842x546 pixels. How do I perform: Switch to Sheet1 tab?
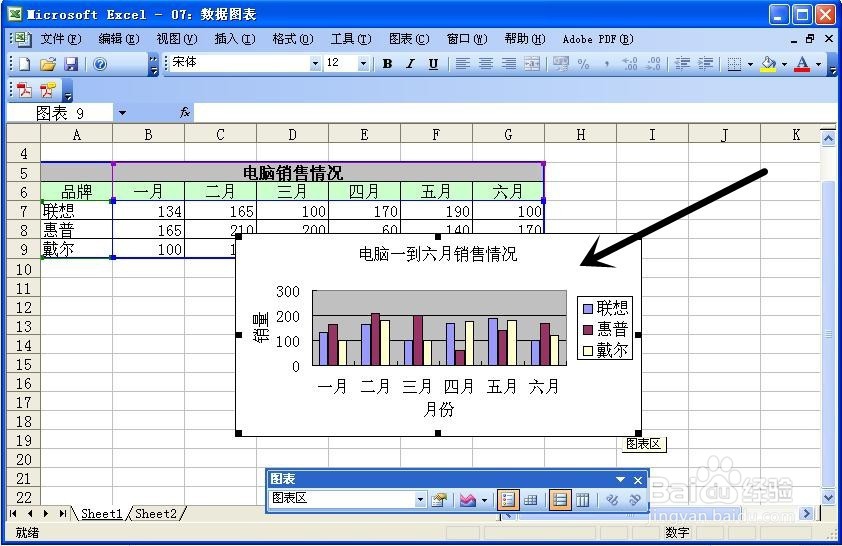[x=102, y=514]
